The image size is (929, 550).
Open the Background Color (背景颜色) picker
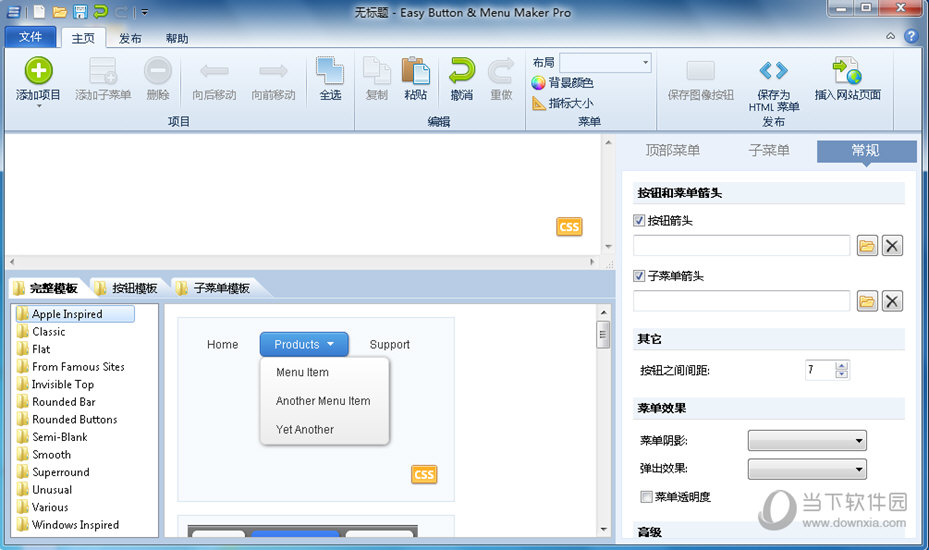(x=562, y=83)
